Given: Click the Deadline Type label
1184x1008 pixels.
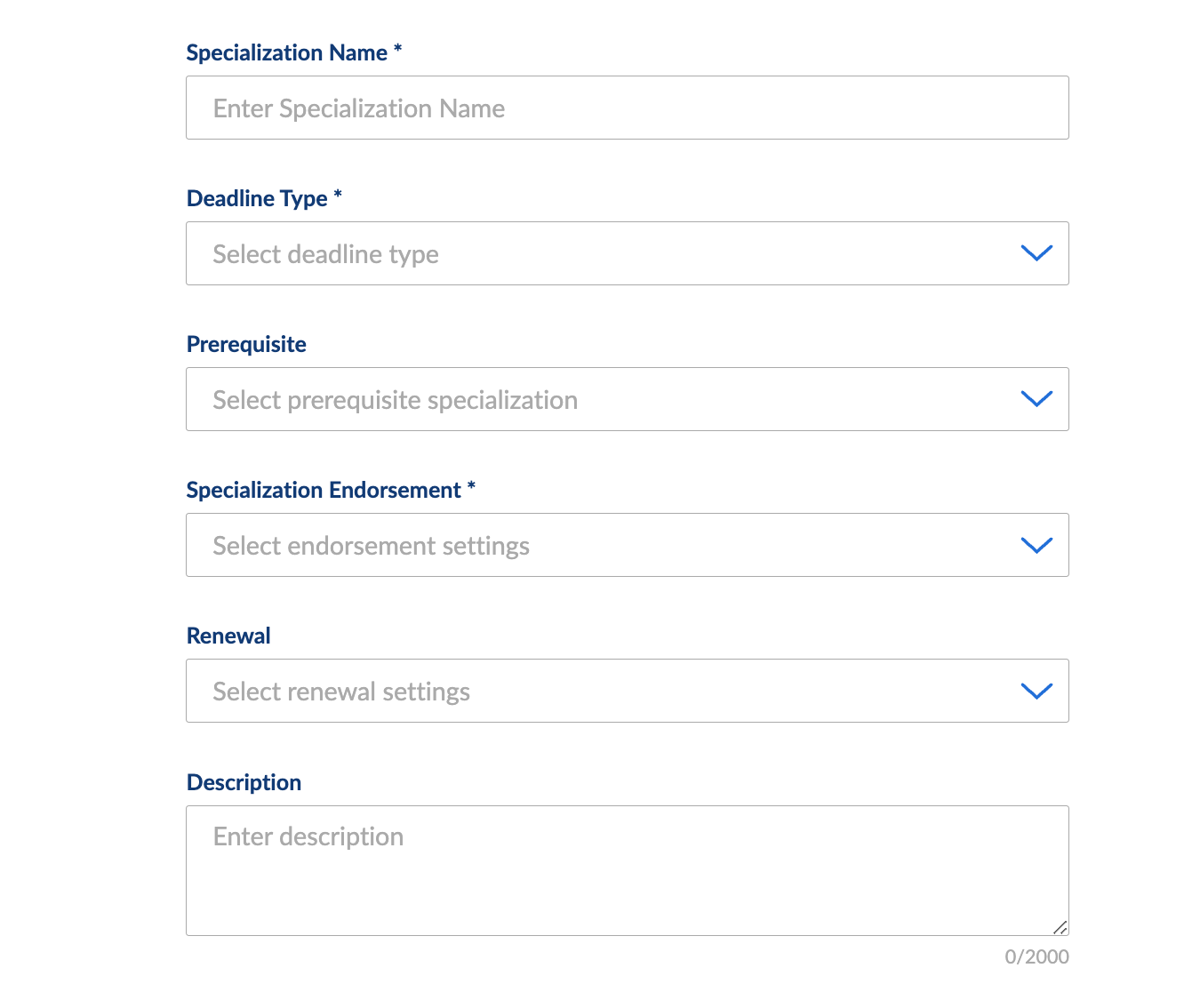Looking at the screenshot, I should (257, 199).
